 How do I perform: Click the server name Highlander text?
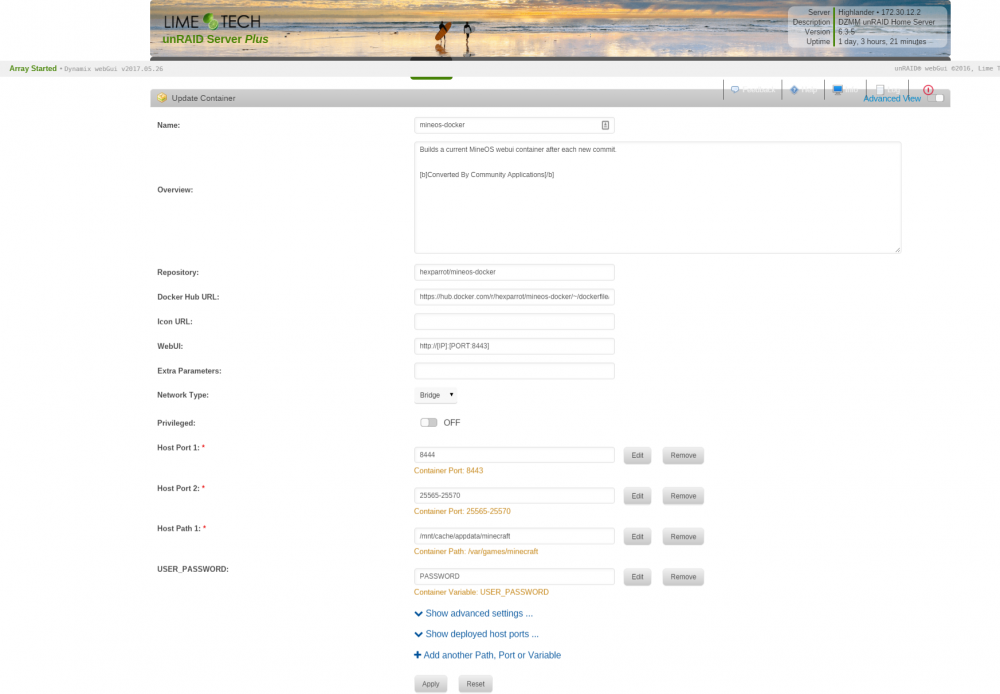coord(856,12)
